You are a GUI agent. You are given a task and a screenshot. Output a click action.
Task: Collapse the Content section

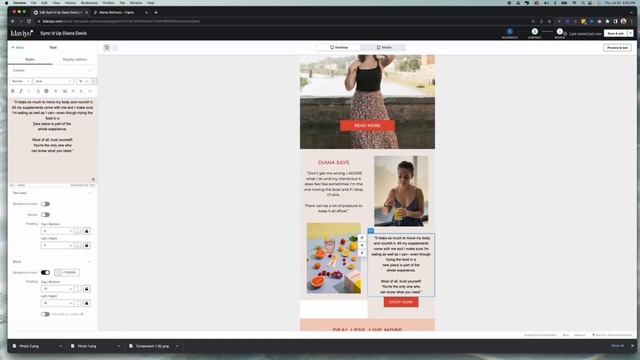click(x=90, y=71)
